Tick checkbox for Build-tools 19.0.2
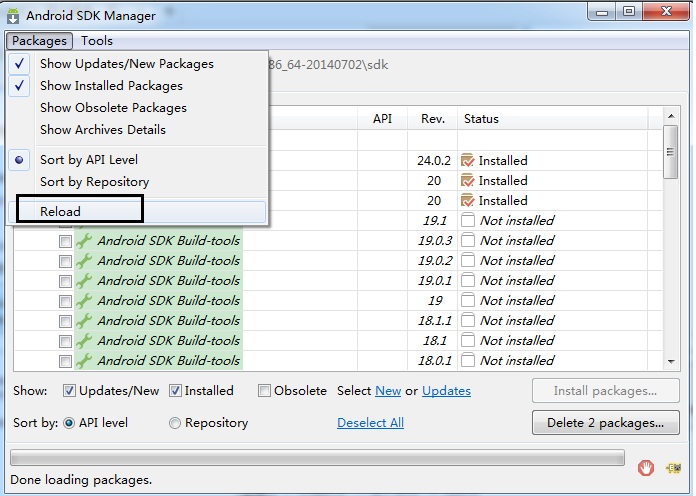This screenshot has height=496, width=696. tap(65, 261)
